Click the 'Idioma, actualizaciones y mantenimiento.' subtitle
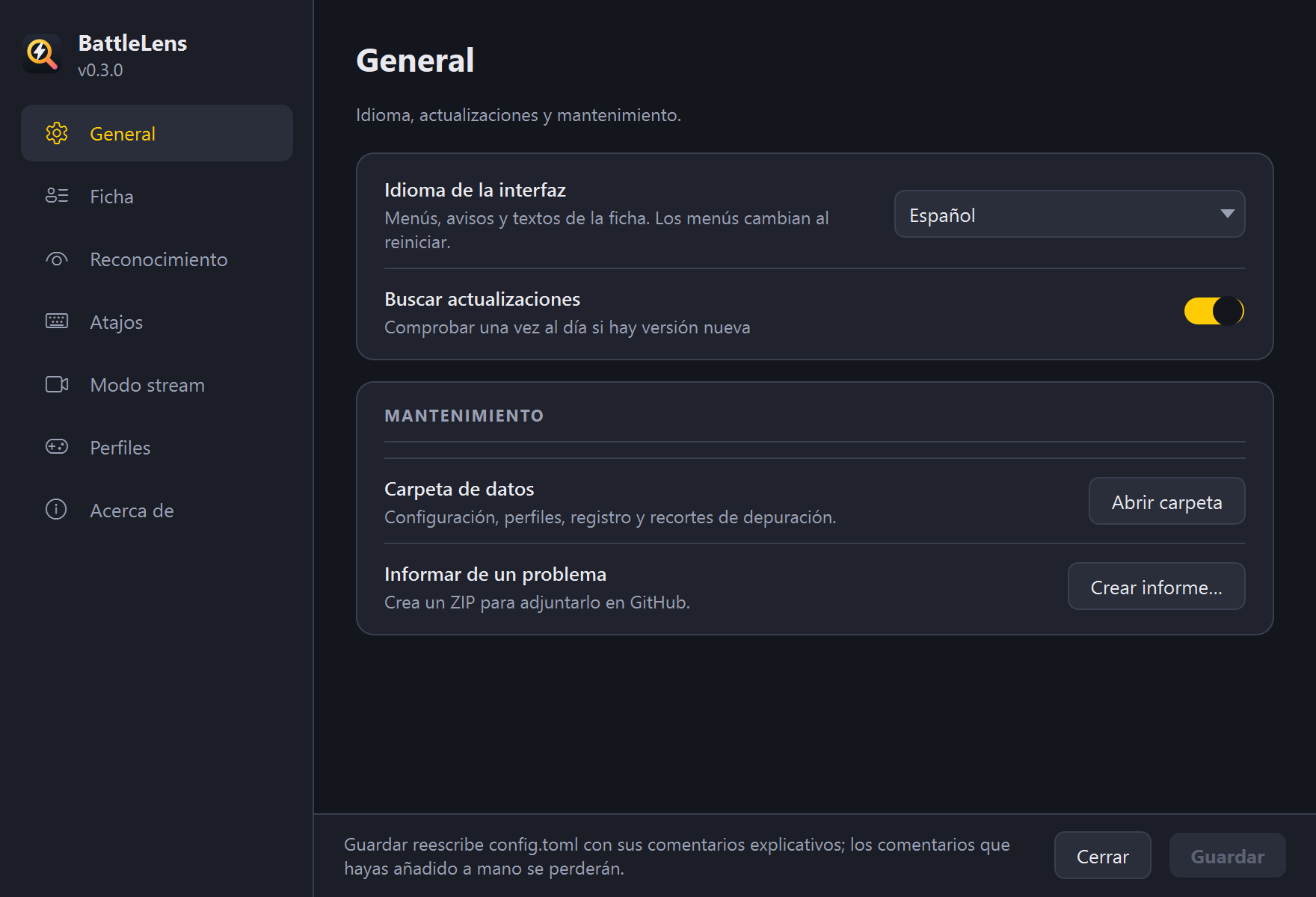The height and width of the screenshot is (897, 1316). [518, 115]
